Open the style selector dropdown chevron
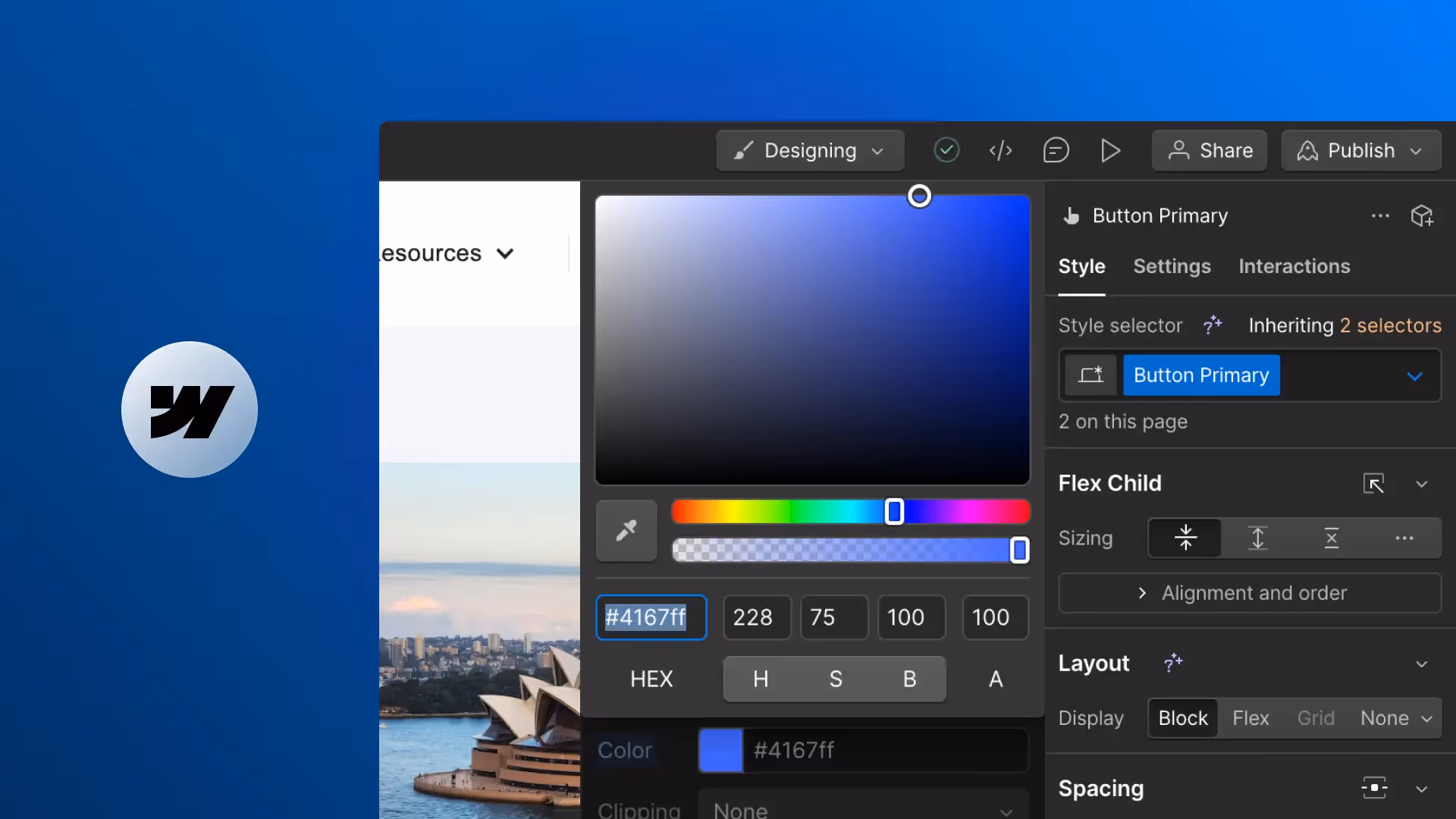 [x=1414, y=376]
